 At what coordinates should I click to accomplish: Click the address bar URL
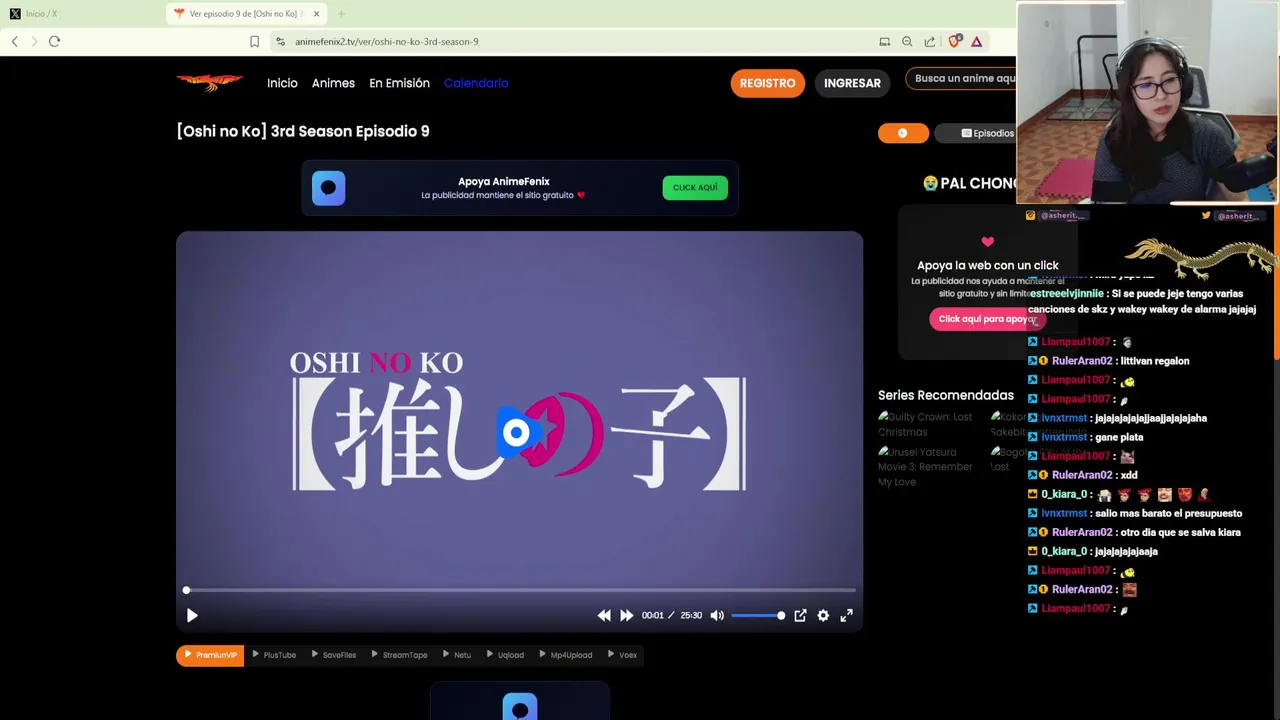[x=387, y=42]
